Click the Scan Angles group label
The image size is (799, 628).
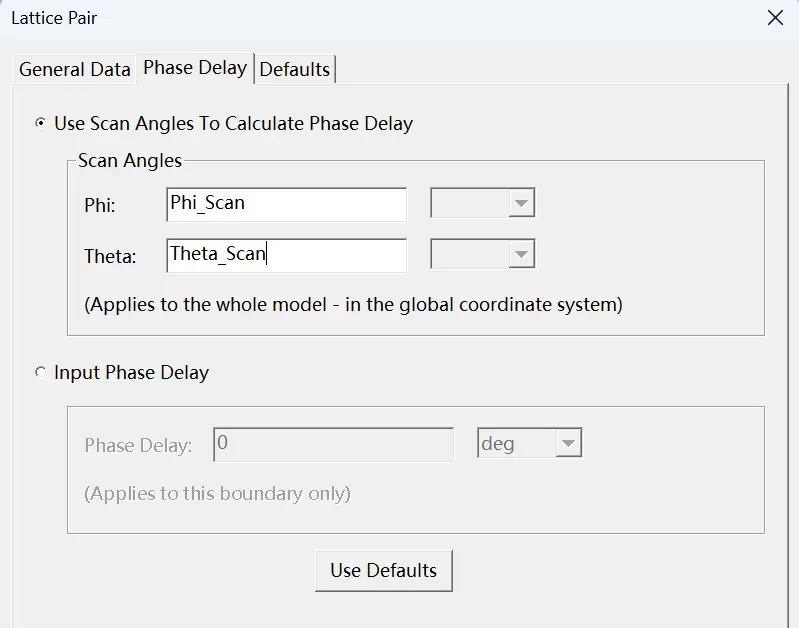coord(130,161)
